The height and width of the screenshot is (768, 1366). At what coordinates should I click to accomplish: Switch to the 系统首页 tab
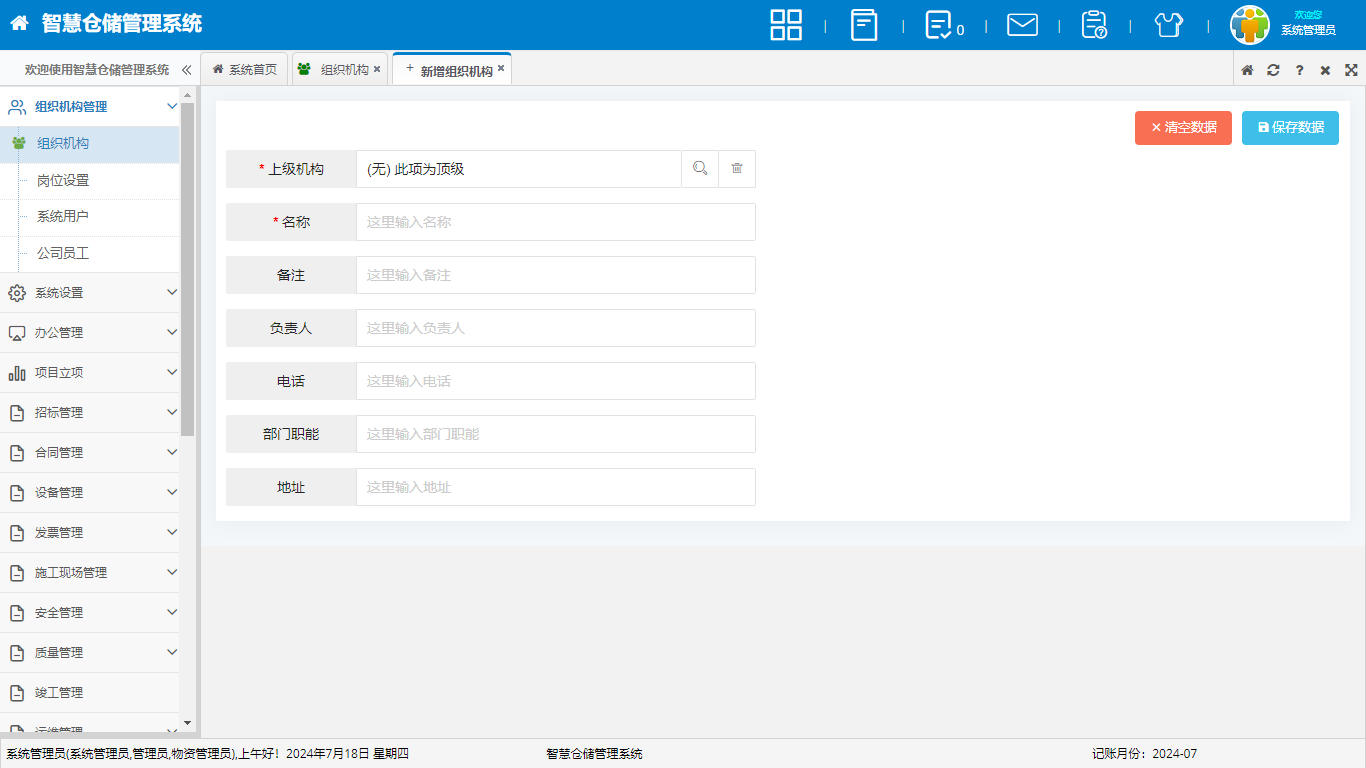(x=245, y=70)
